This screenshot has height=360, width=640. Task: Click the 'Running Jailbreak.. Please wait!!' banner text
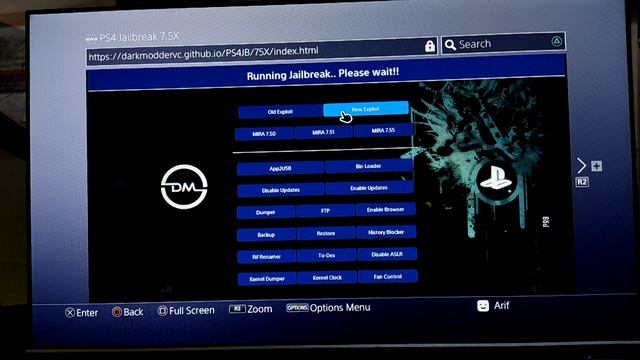[323, 74]
